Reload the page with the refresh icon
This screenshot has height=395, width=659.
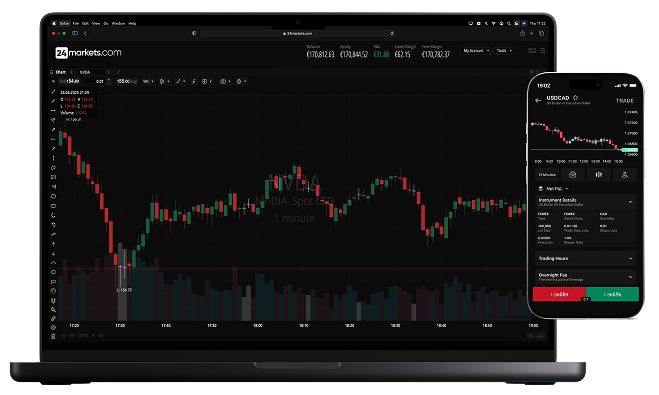(392, 33)
